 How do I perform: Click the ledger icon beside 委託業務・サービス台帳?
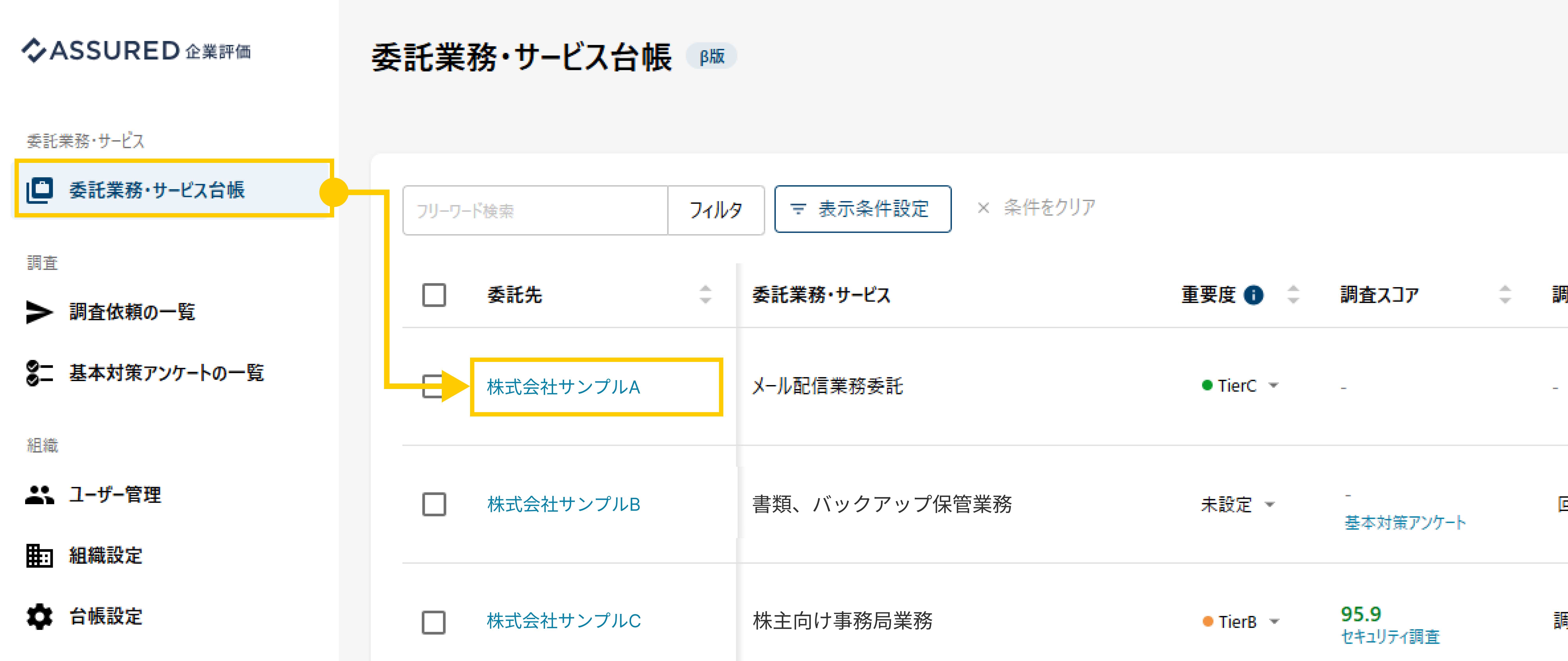[x=40, y=190]
